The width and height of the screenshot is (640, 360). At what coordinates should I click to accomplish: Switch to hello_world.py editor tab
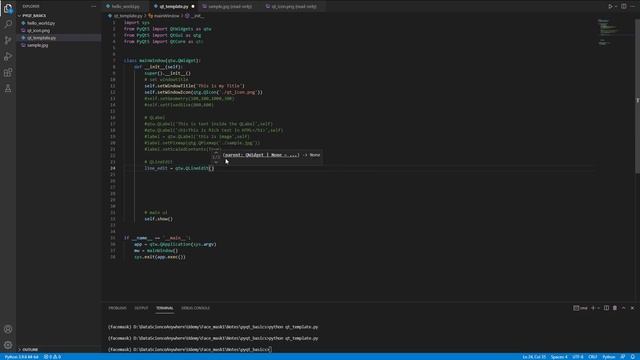[126, 7]
